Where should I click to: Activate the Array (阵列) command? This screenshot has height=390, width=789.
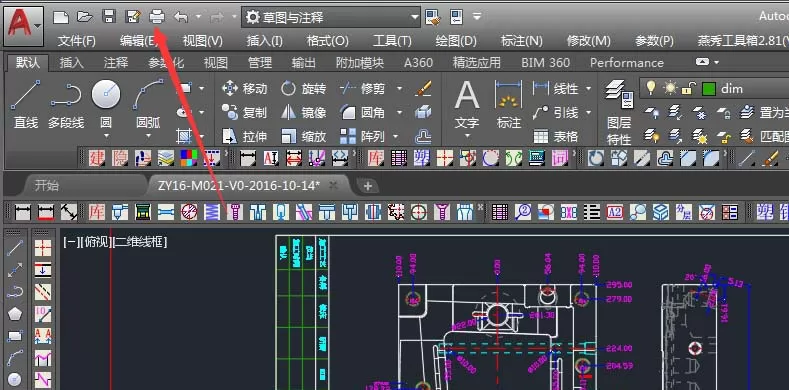pos(363,136)
